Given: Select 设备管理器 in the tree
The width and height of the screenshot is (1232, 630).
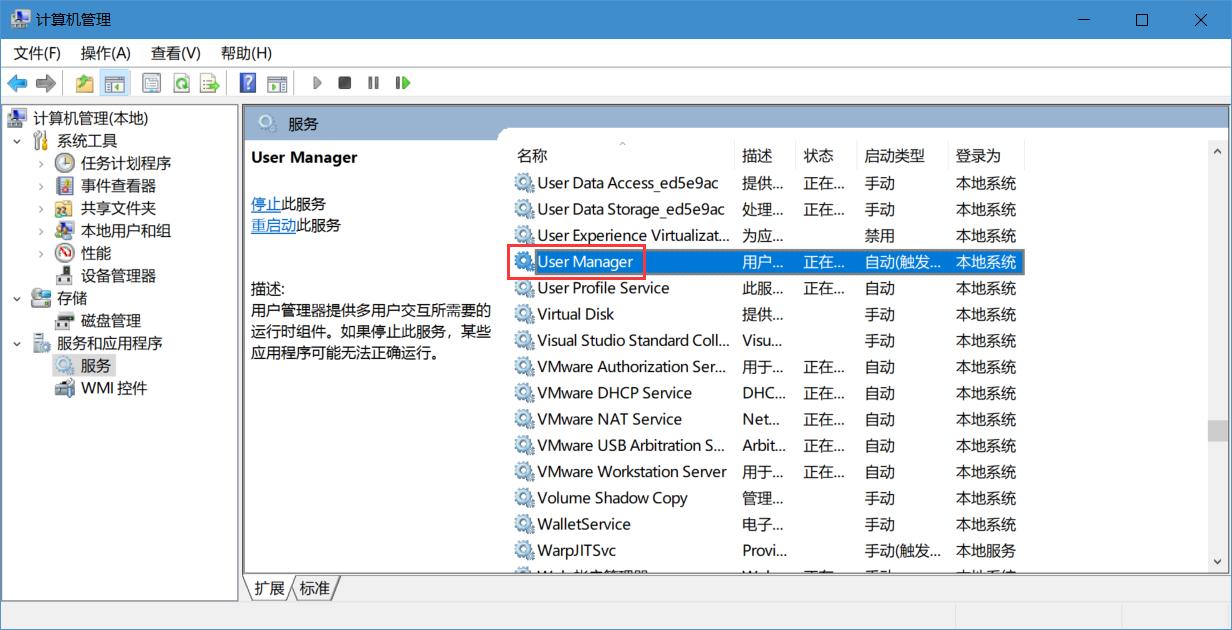Looking at the screenshot, I should [x=118, y=276].
